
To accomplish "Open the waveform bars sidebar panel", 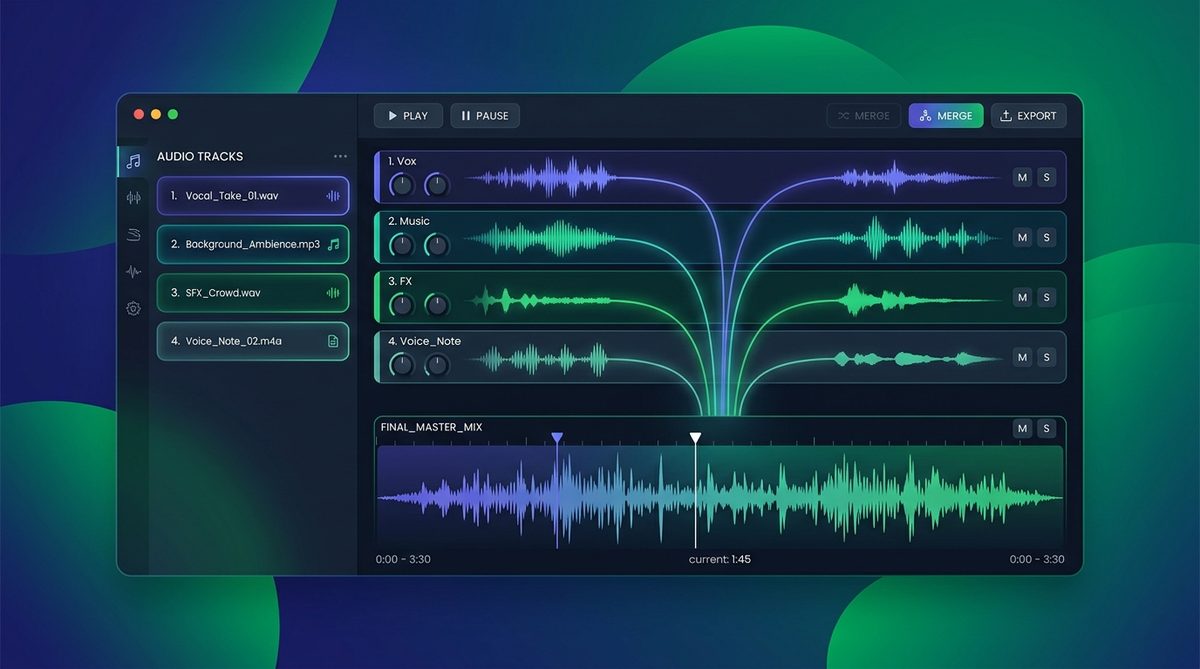I will (133, 198).
